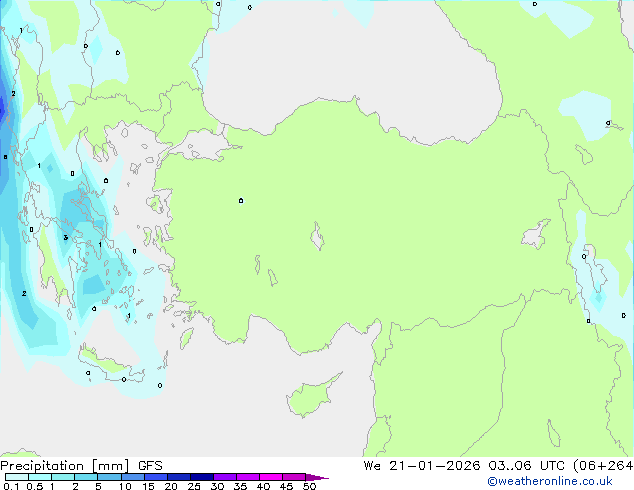The width and height of the screenshot is (634, 490).
Task: Click the 'Precipitation [mm]' title text
Action: [x=65, y=466]
